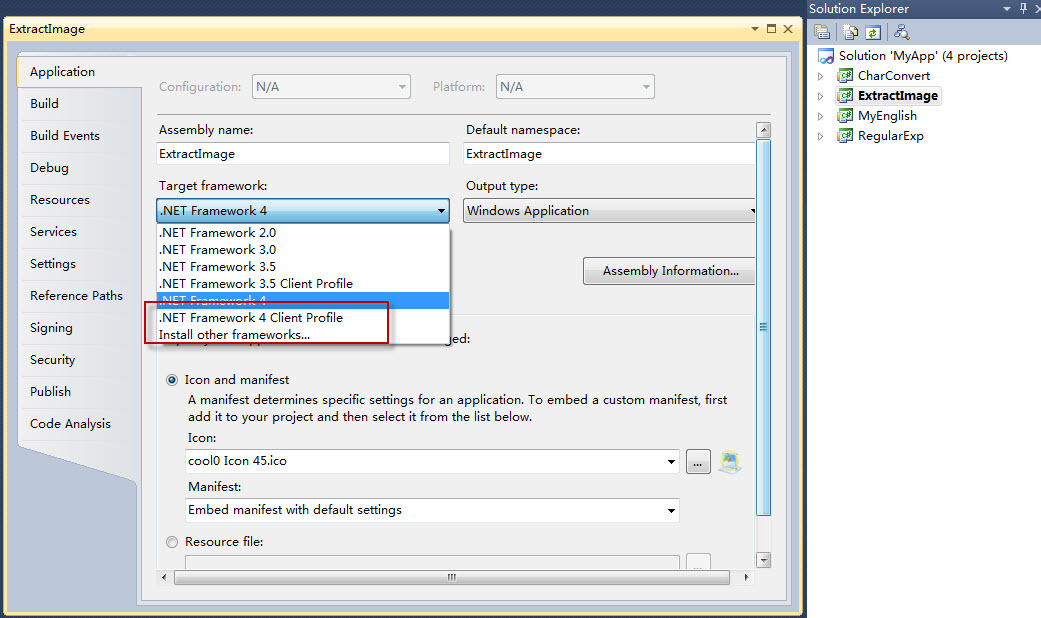The image size is (1041, 618).
Task: Click the ExtractImage C# project icon
Action: pos(844,96)
